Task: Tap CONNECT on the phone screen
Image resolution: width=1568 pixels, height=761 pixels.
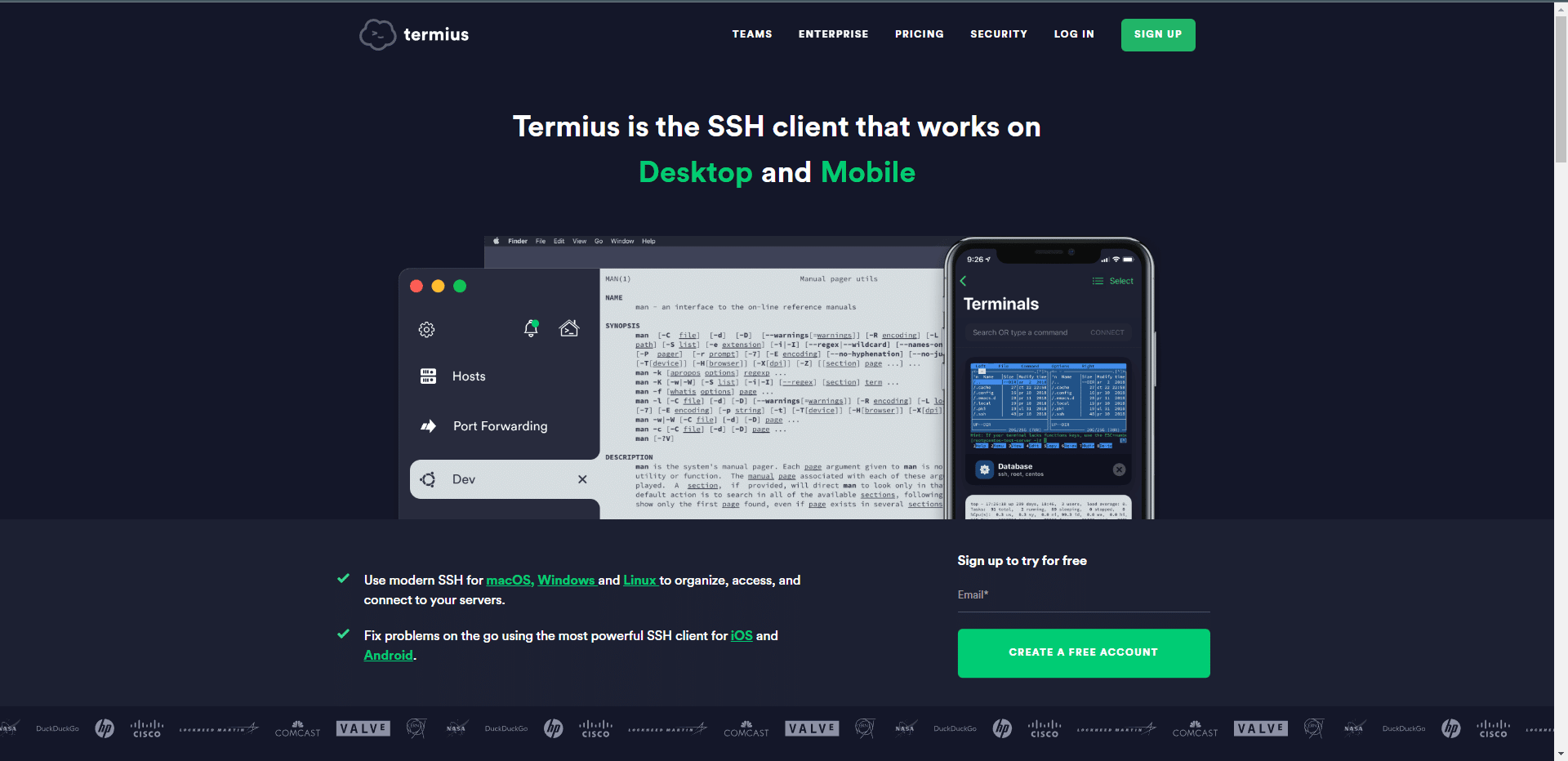Action: [1107, 332]
